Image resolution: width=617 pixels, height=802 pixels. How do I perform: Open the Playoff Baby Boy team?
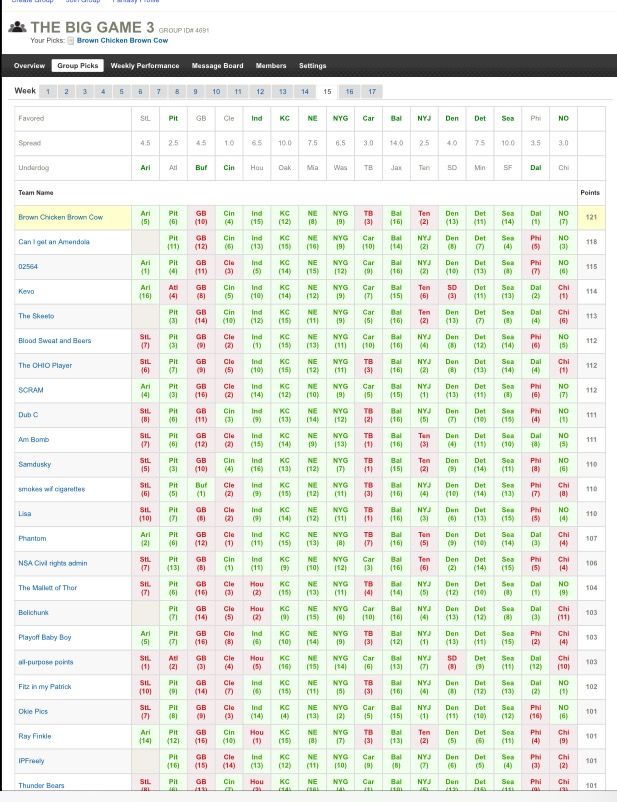[43, 636]
